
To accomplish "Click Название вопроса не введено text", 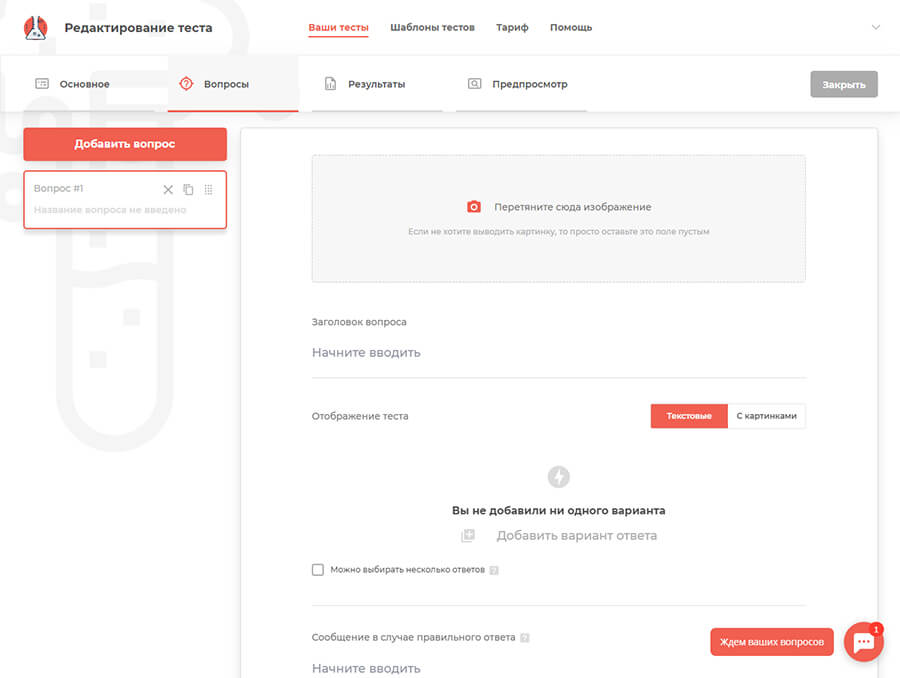I will [110, 210].
